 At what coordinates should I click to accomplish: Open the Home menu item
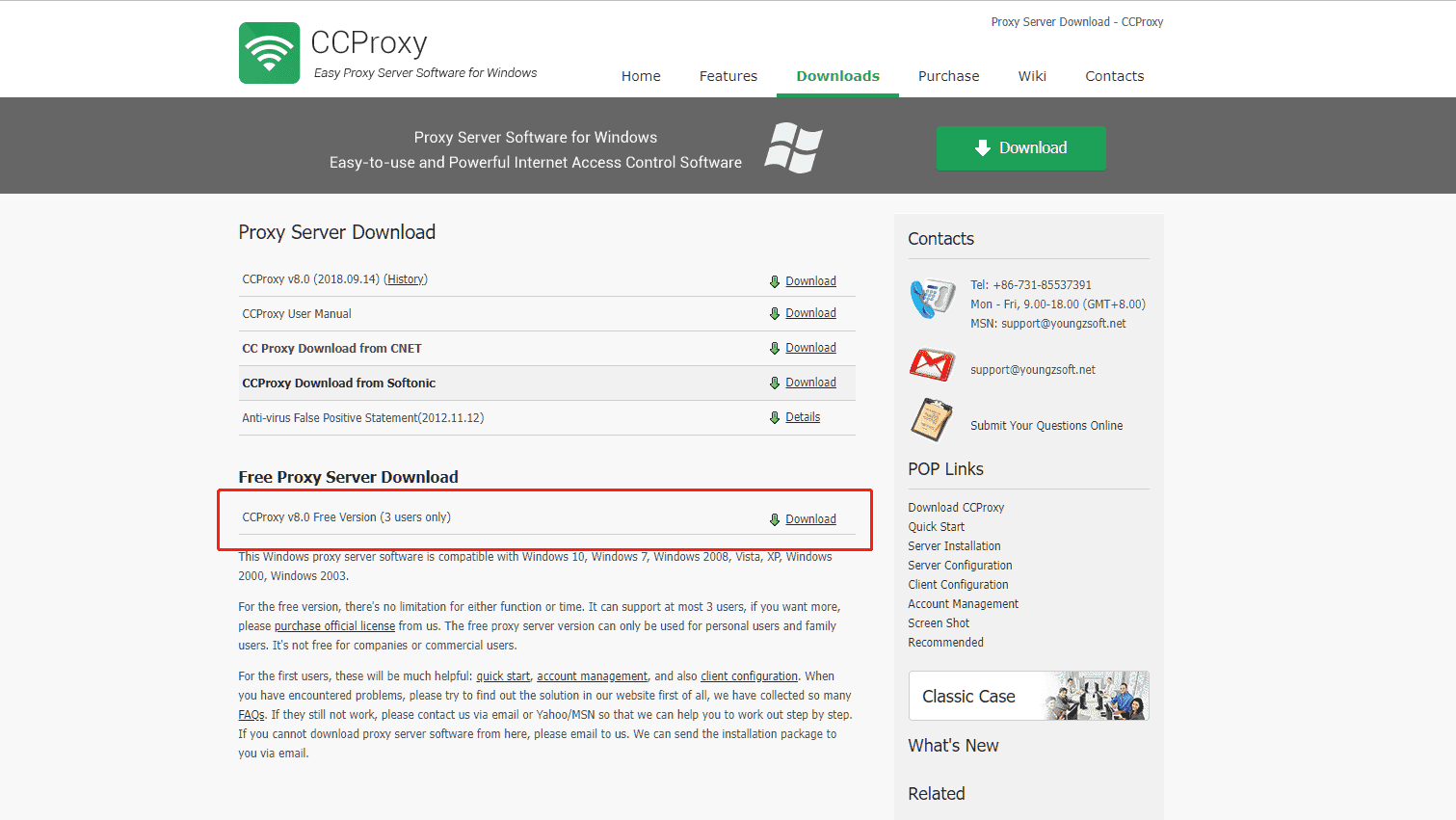pyautogui.click(x=641, y=76)
